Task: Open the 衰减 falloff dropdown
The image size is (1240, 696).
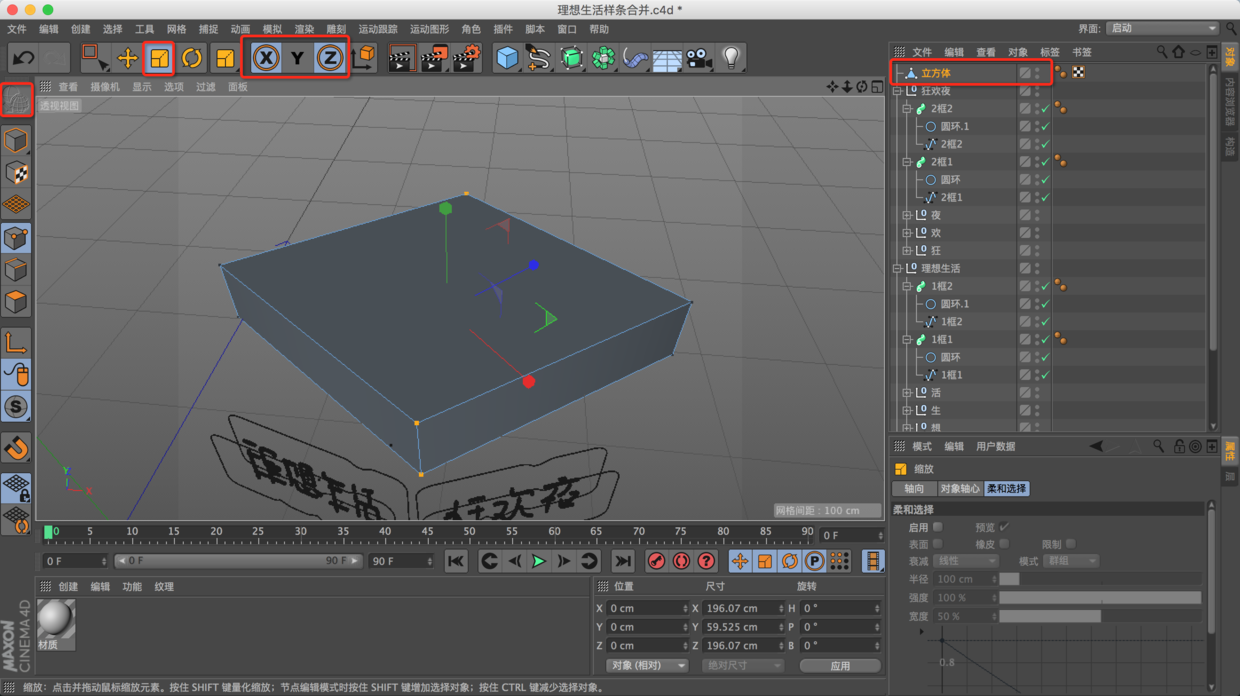Action: point(966,561)
